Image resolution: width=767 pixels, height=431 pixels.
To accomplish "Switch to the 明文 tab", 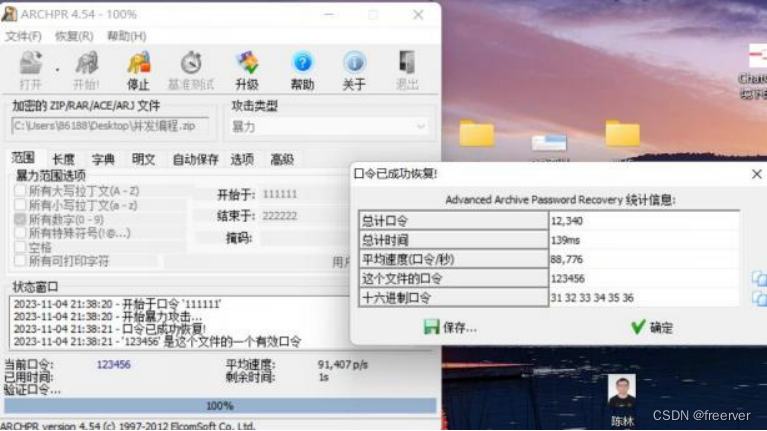I will [x=143, y=159].
